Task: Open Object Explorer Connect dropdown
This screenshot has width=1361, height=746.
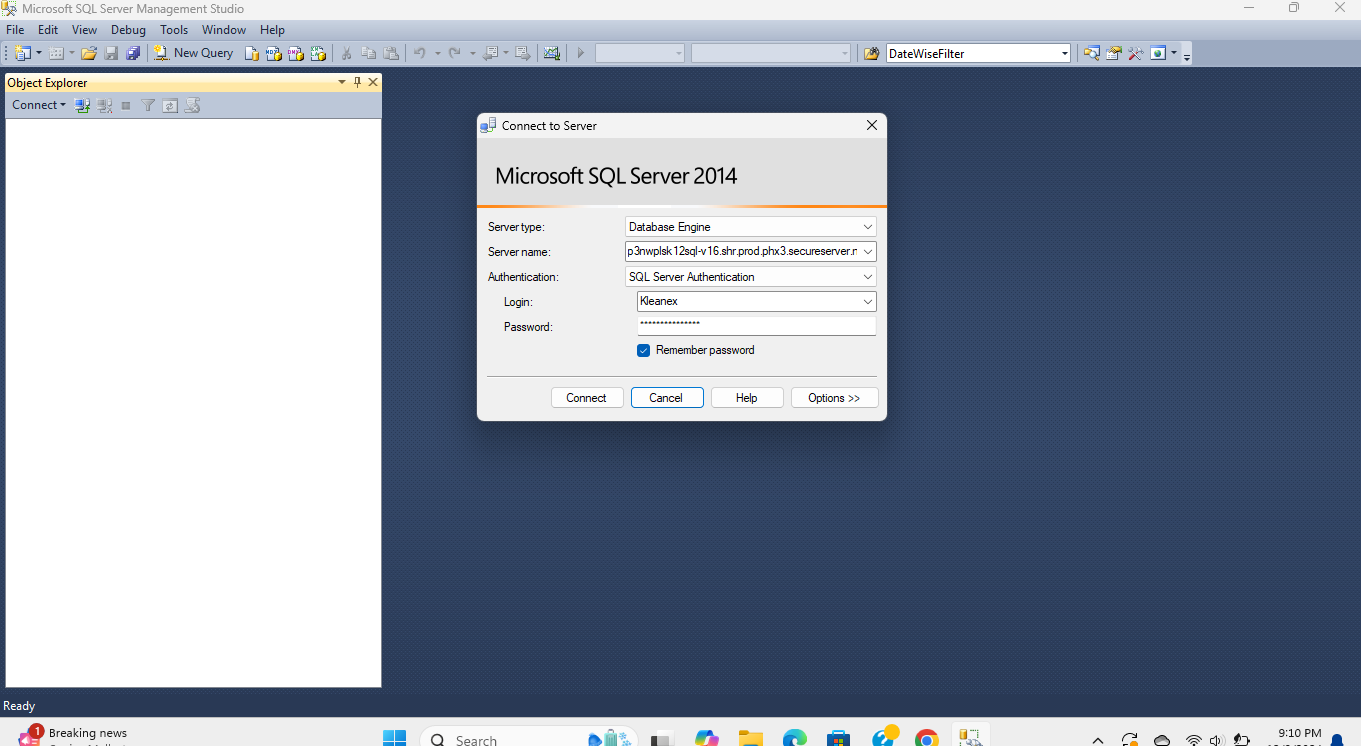Action: tap(39, 105)
